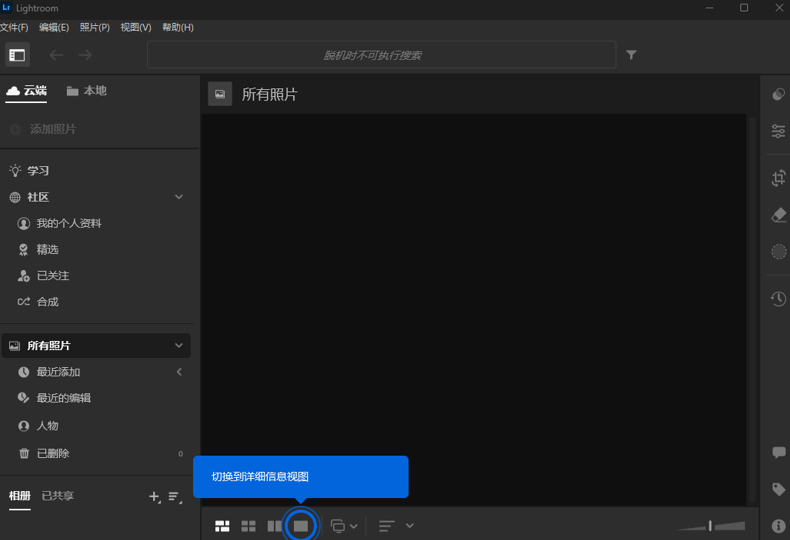The image size is (790, 540).
Task: Click the photo grid vertical scrollbar
Action: click(x=753, y=309)
